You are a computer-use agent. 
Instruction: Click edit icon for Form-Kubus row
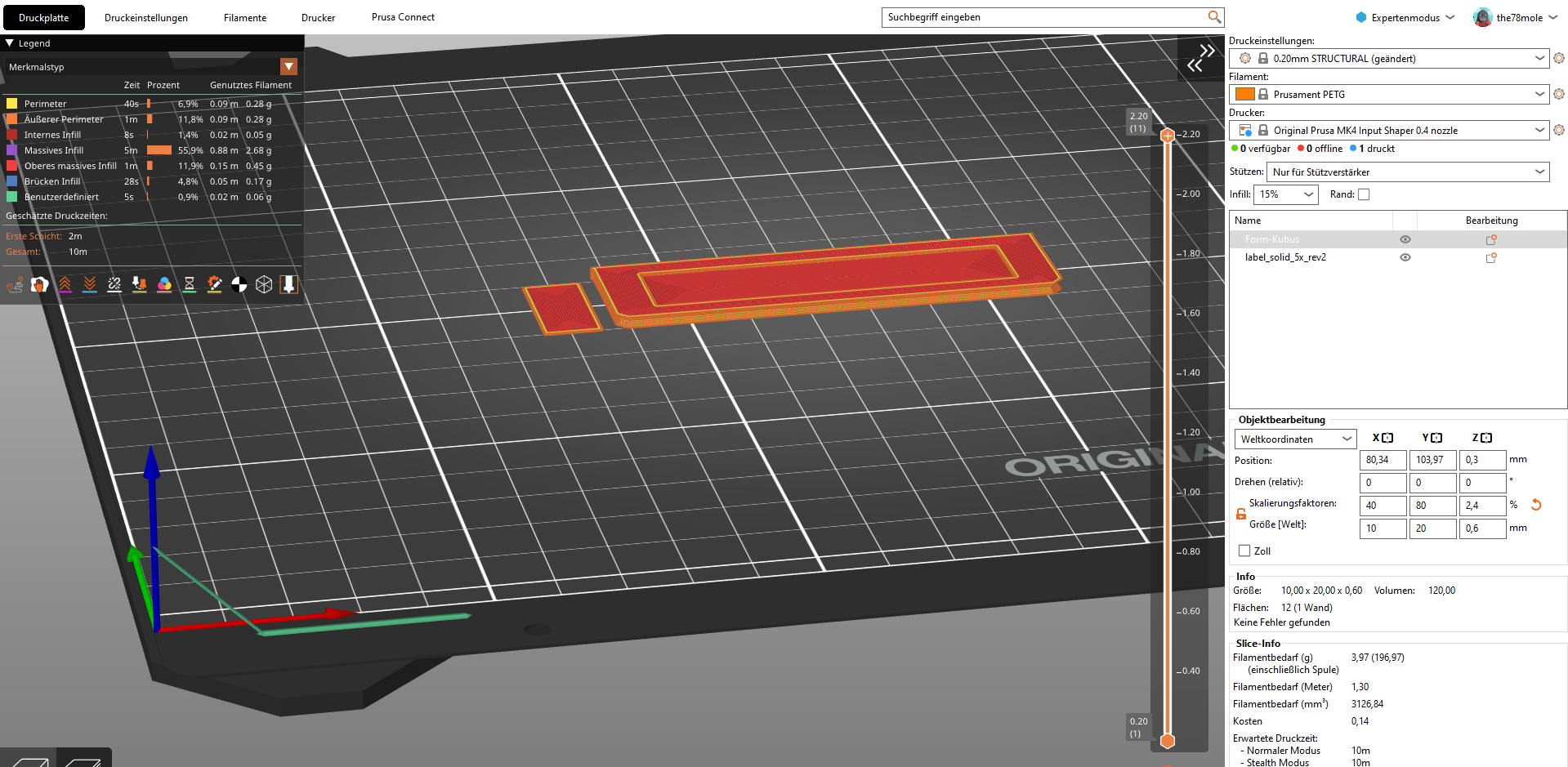click(1491, 239)
